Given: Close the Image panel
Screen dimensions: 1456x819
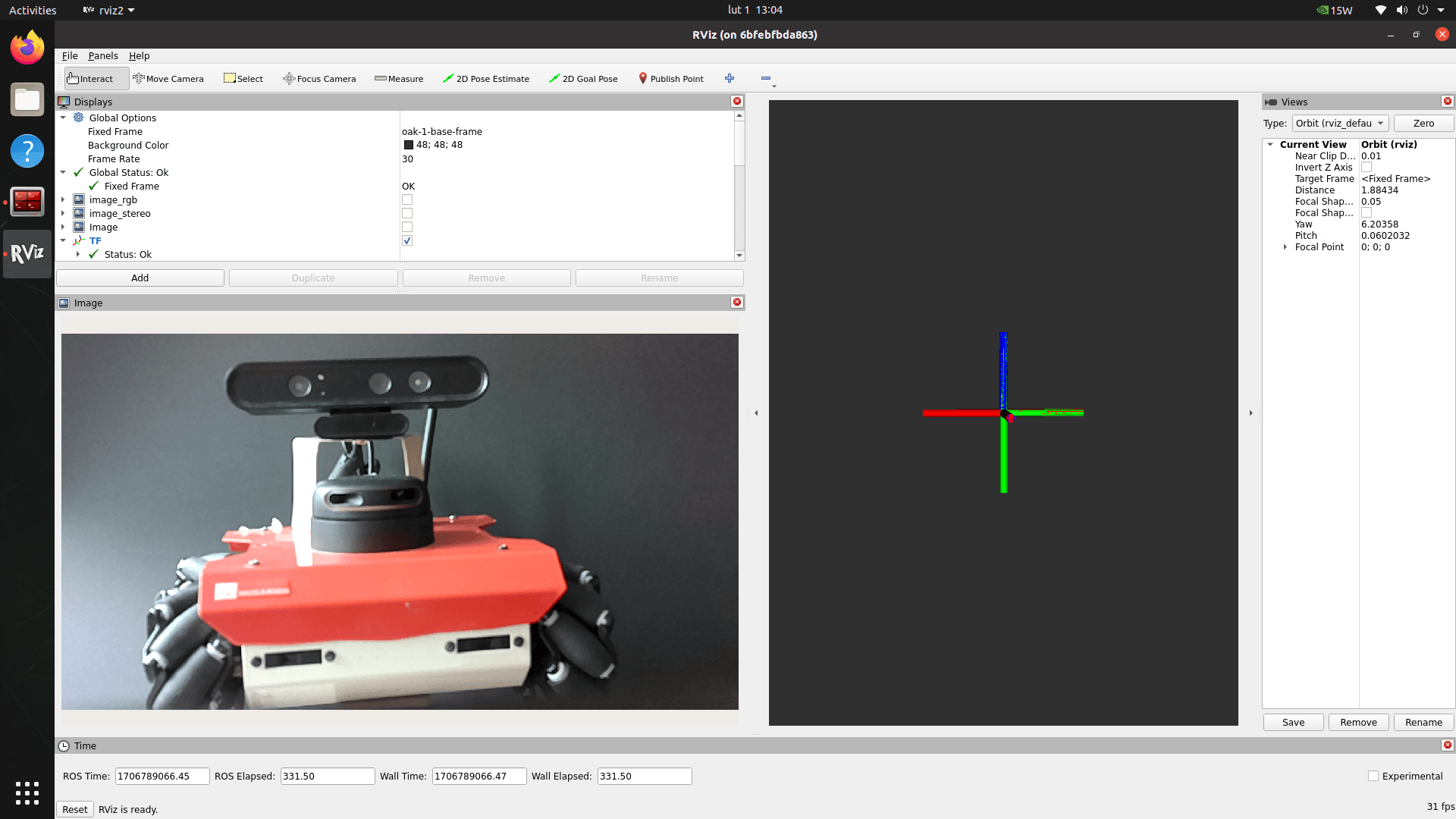Looking at the screenshot, I should [736, 302].
